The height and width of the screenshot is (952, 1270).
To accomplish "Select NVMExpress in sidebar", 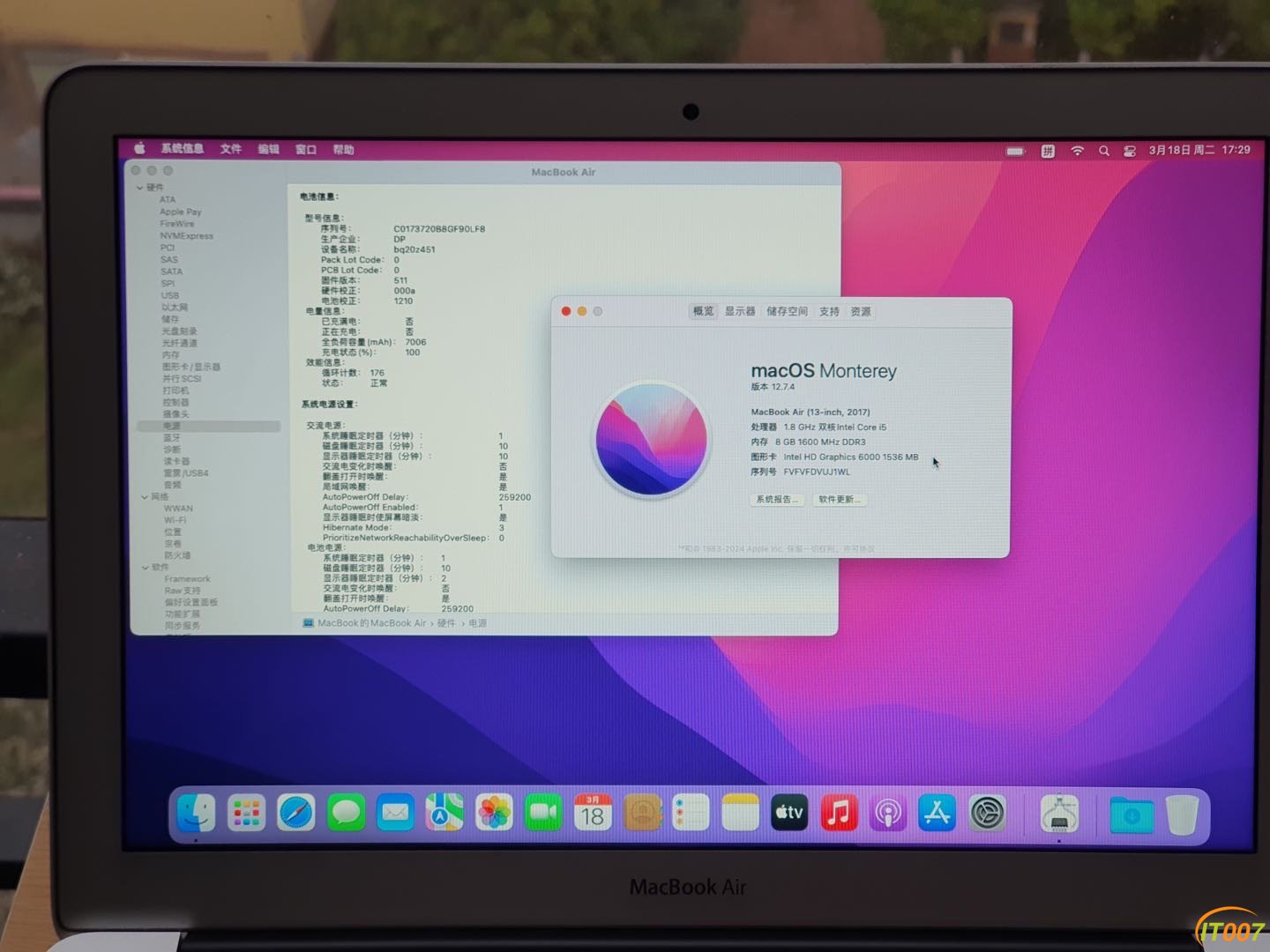I will 187,235.
